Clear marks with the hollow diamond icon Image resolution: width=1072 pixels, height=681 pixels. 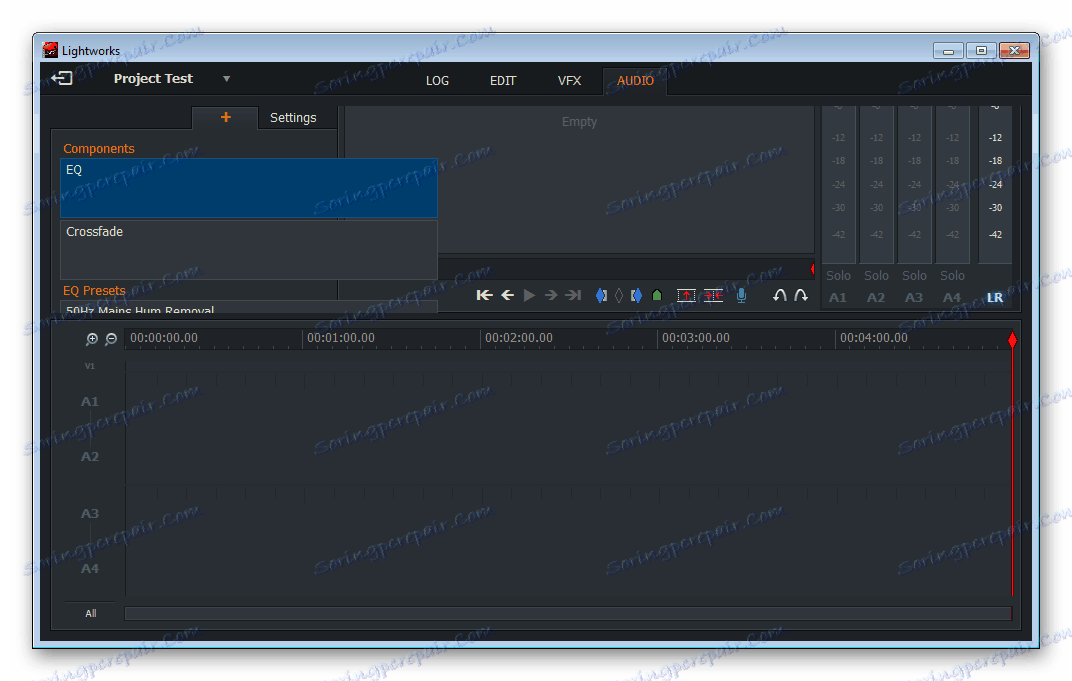pyautogui.click(x=619, y=295)
